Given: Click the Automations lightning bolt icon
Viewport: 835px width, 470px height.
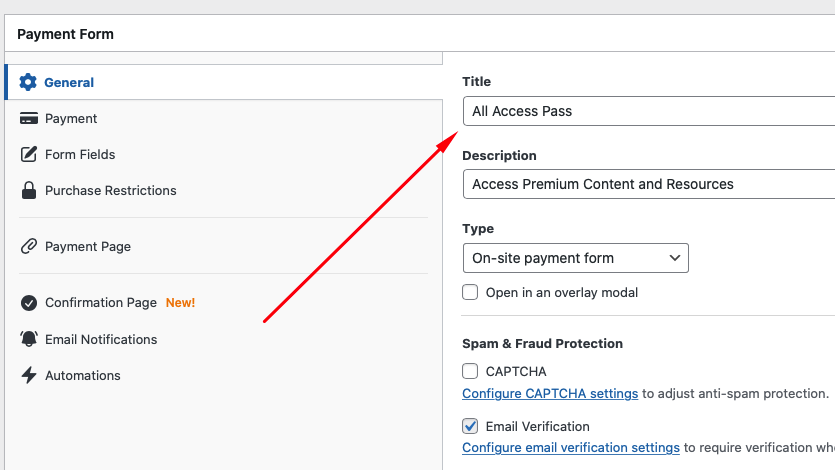Looking at the screenshot, I should [28, 375].
